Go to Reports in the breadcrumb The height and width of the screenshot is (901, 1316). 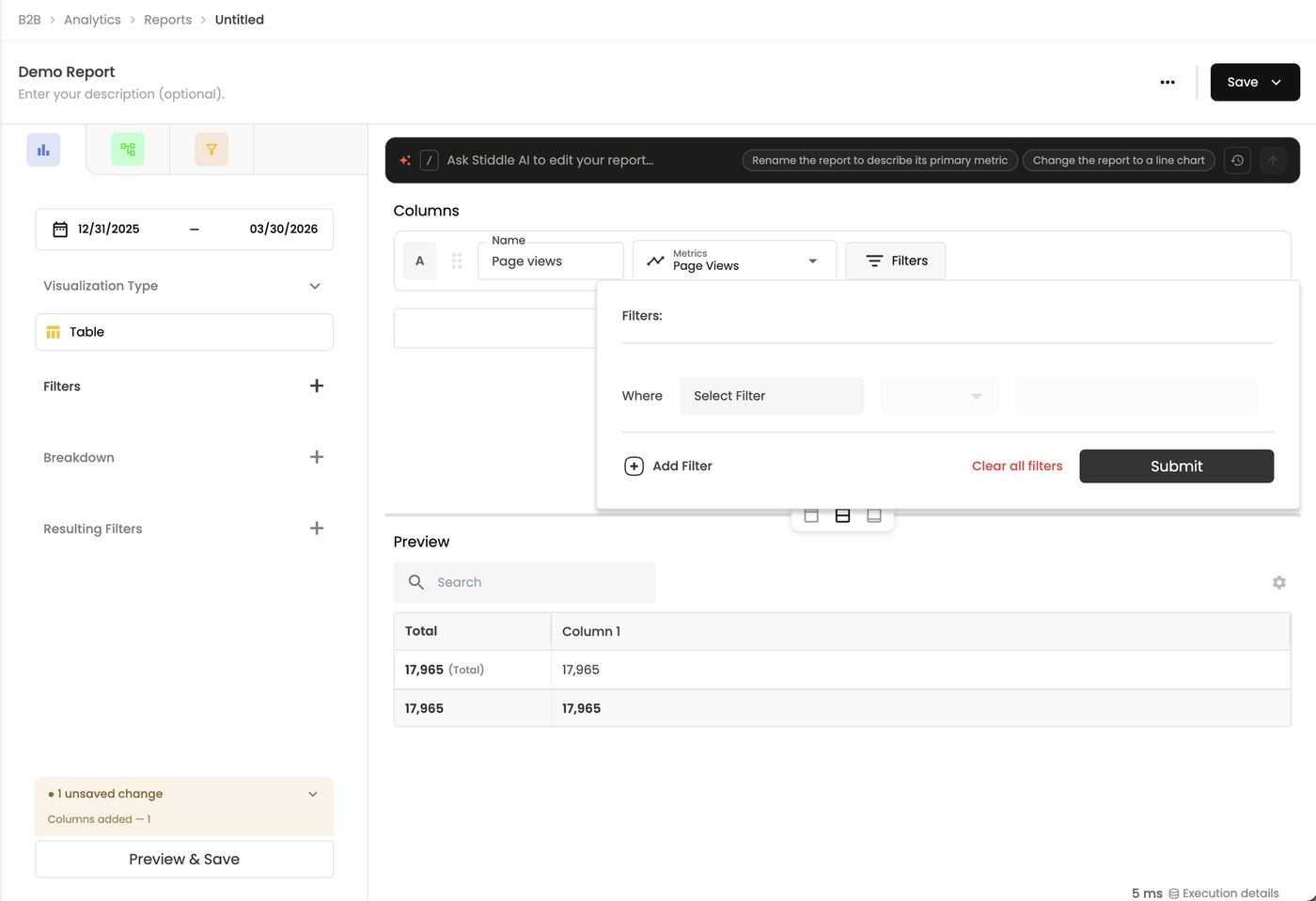tap(167, 20)
